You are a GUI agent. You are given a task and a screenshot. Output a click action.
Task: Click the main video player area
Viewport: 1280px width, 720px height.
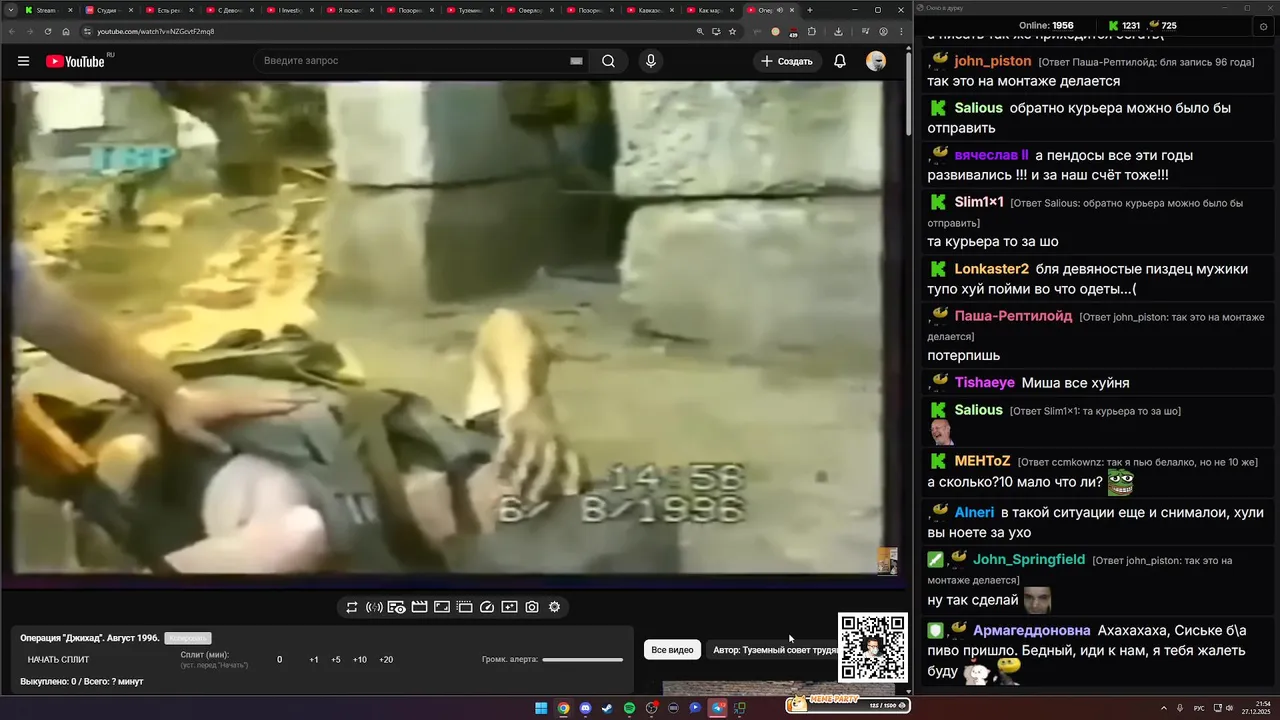[447, 328]
